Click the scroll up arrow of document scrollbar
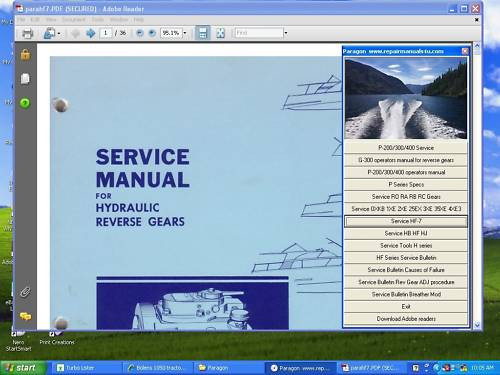 (x=477, y=45)
